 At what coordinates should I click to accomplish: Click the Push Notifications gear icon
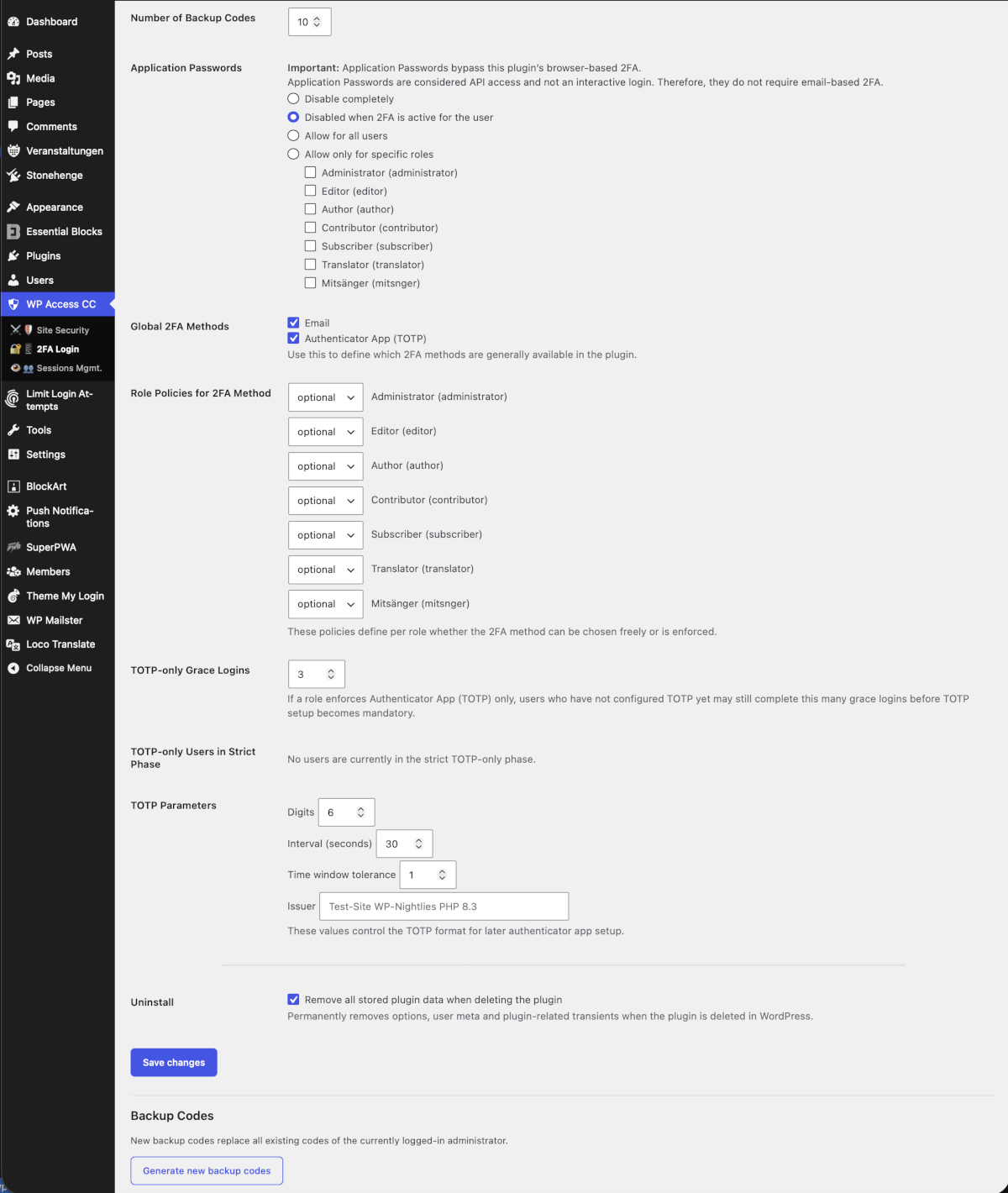pos(13,511)
